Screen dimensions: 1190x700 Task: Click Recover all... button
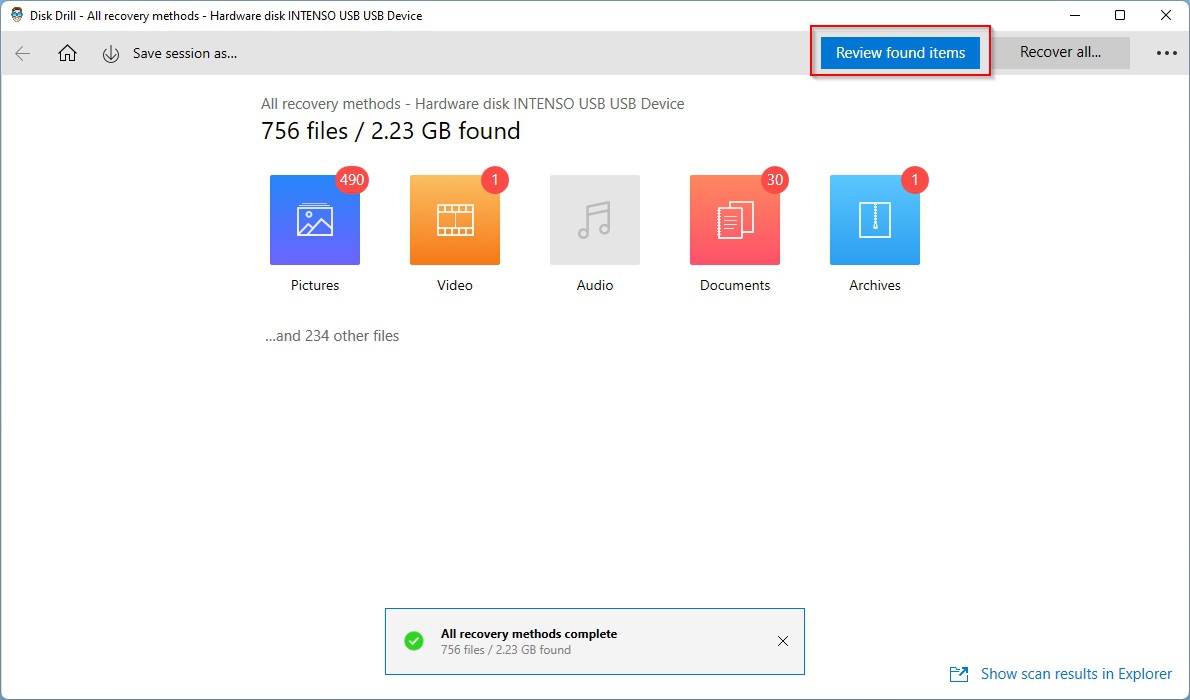click(x=1060, y=52)
